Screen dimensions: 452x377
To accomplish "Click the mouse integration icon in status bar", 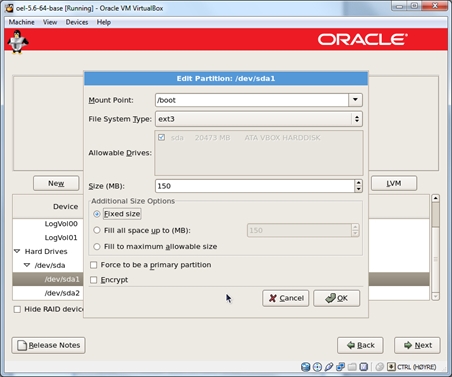I will pyautogui.click(x=379, y=367).
